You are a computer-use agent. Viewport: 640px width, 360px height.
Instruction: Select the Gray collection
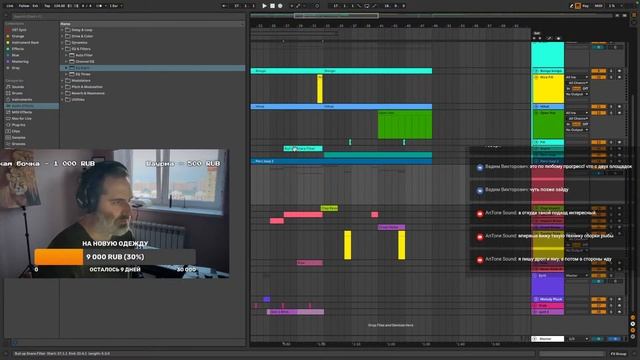(x=16, y=68)
